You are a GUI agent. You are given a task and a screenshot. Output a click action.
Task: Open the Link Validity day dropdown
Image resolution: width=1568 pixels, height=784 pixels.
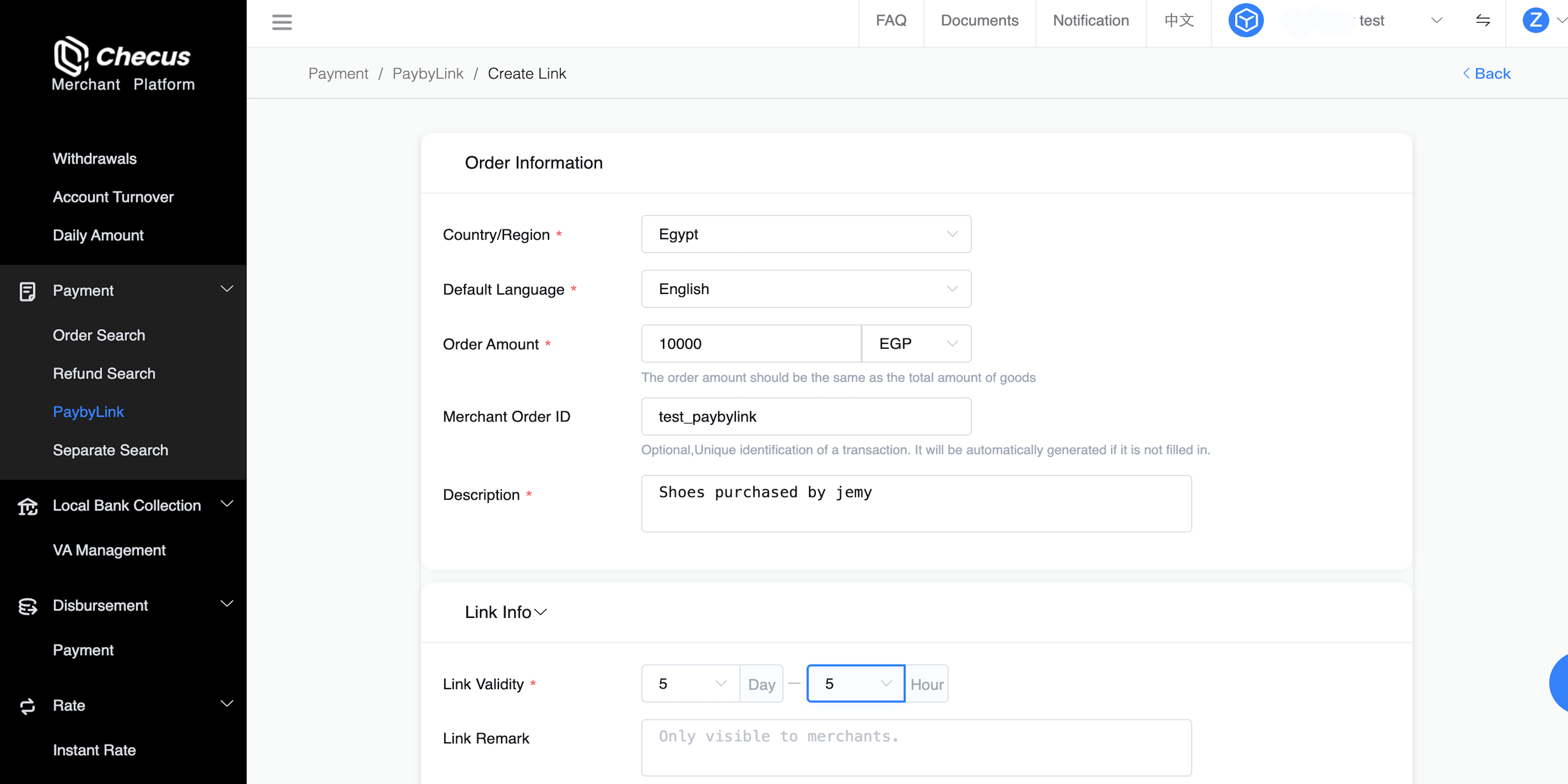[x=690, y=684]
